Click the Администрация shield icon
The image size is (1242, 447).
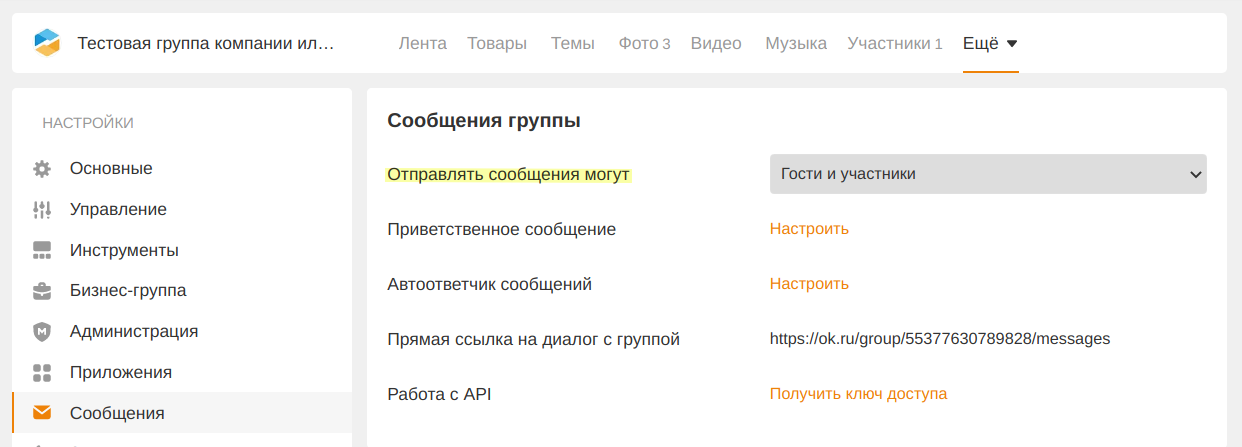(x=42, y=332)
